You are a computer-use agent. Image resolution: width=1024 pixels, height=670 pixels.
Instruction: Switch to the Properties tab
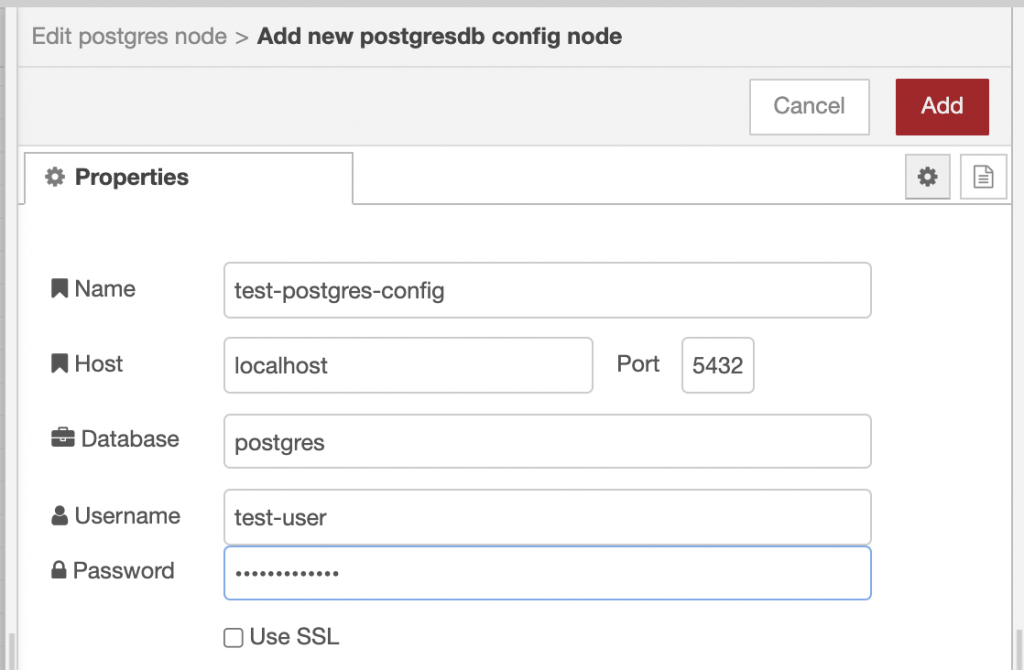point(131,177)
